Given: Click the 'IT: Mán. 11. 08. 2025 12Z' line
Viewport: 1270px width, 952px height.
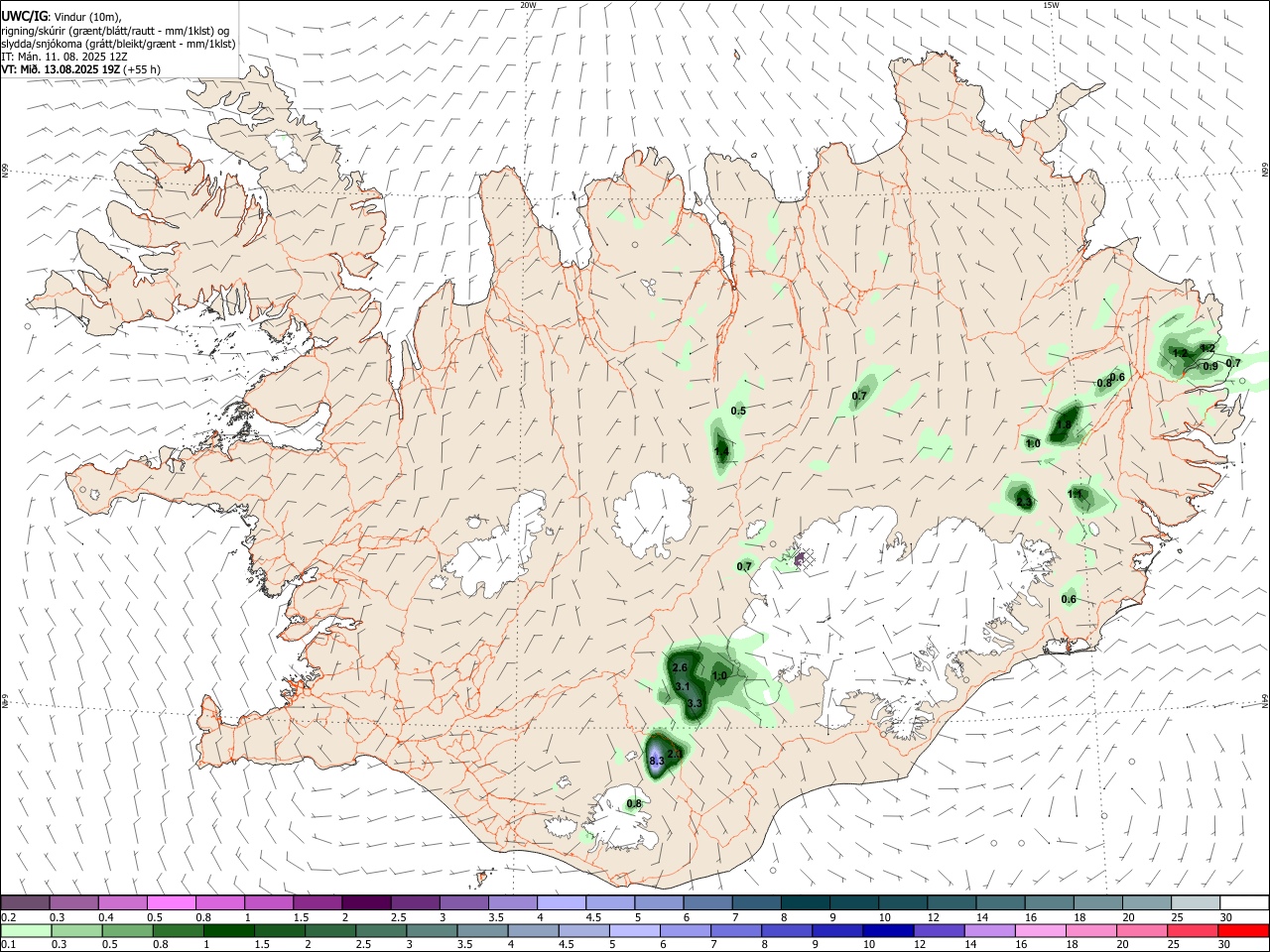Looking at the screenshot, I should pos(64,57).
